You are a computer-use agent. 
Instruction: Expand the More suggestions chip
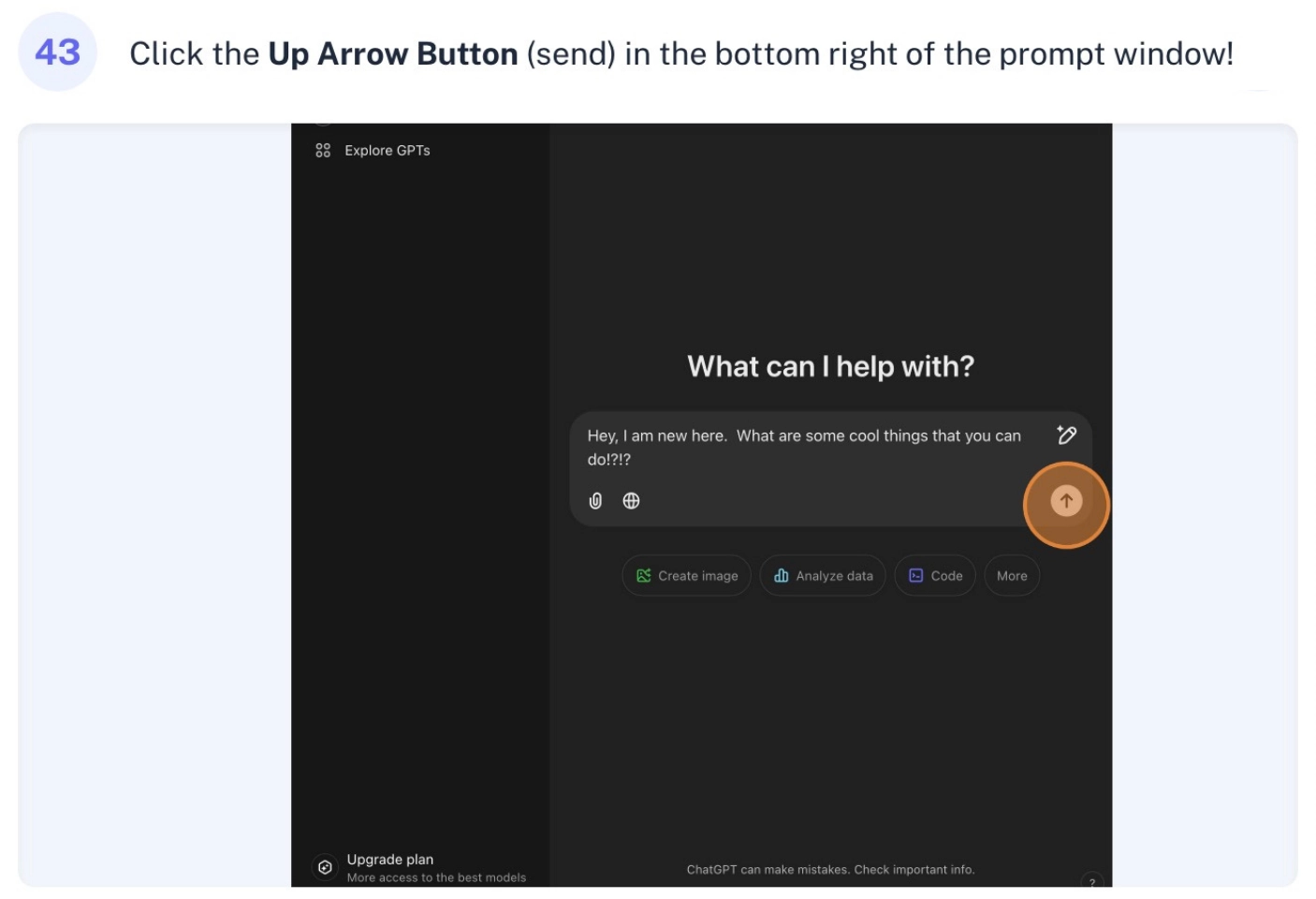click(1012, 576)
